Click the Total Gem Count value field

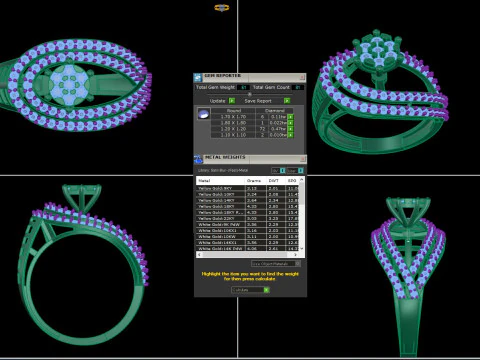pyautogui.click(x=298, y=87)
